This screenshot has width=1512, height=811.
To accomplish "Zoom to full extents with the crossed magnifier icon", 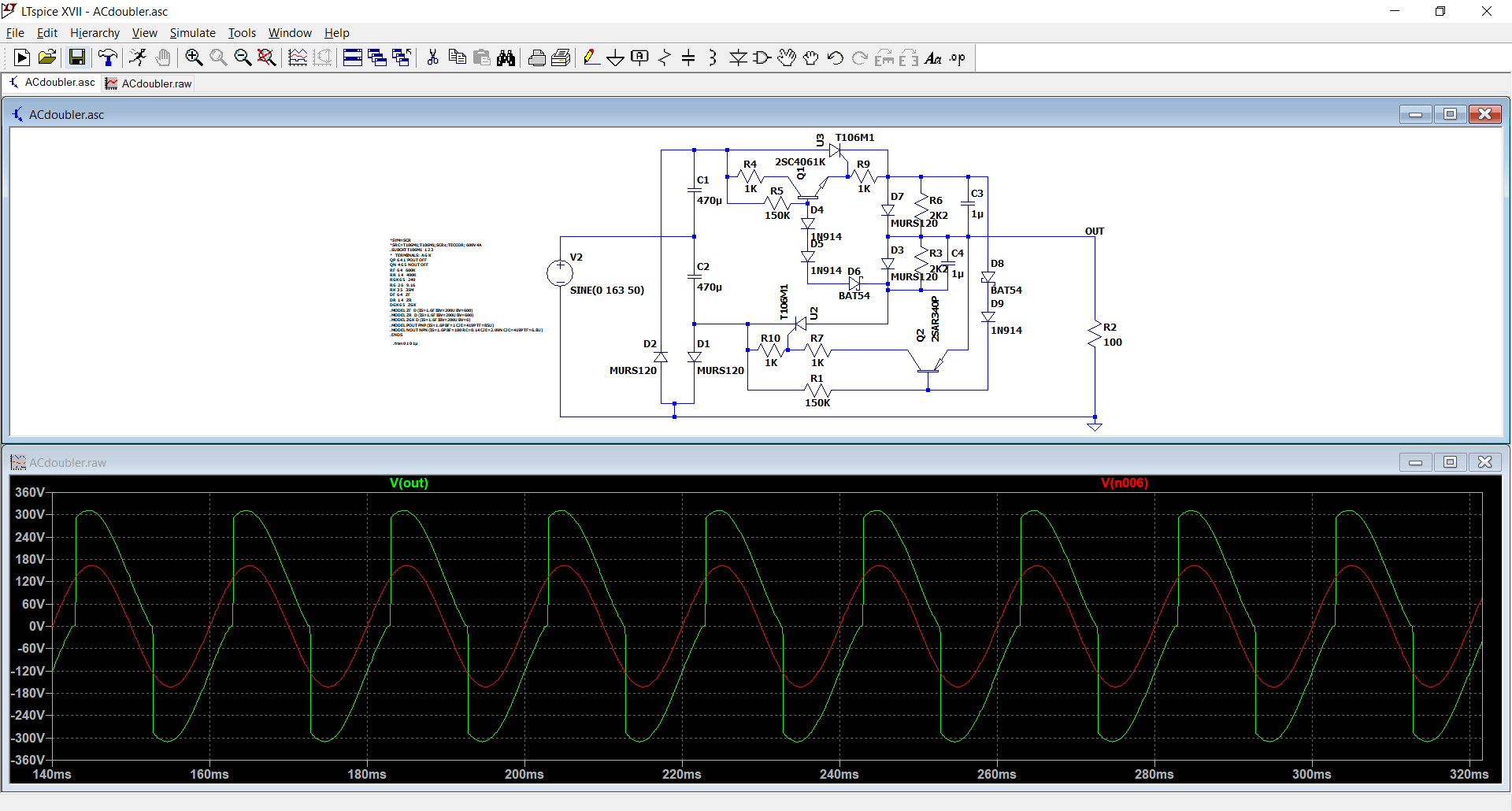I will tap(267, 57).
